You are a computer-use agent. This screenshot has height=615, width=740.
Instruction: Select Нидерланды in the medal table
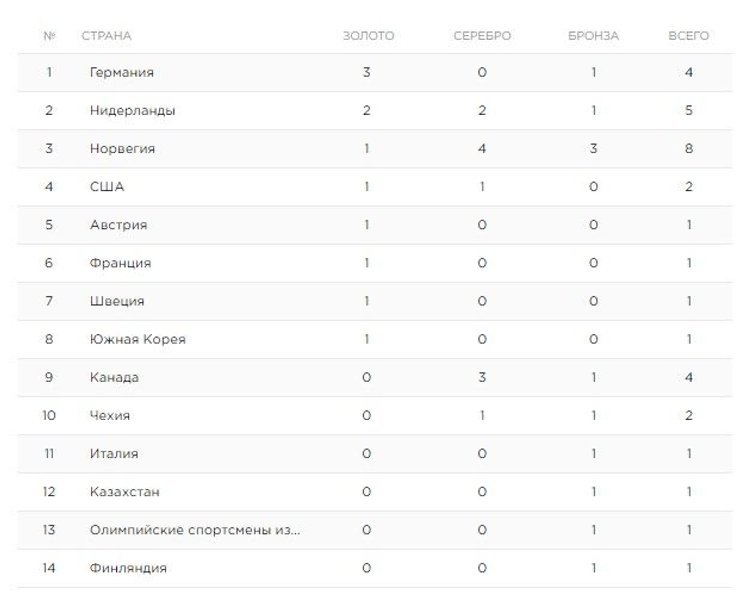132,111
